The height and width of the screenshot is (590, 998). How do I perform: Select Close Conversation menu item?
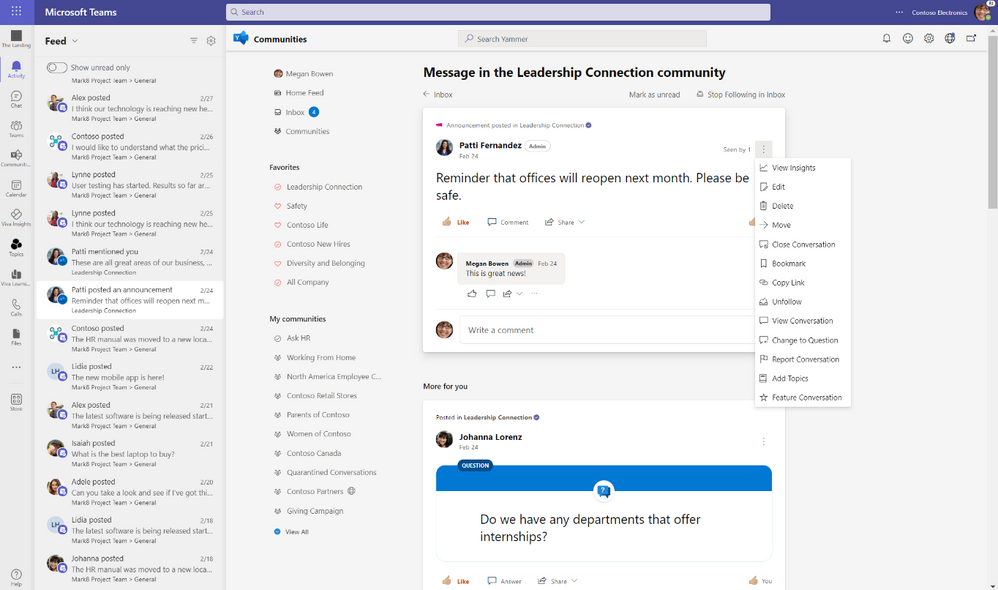(x=803, y=244)
